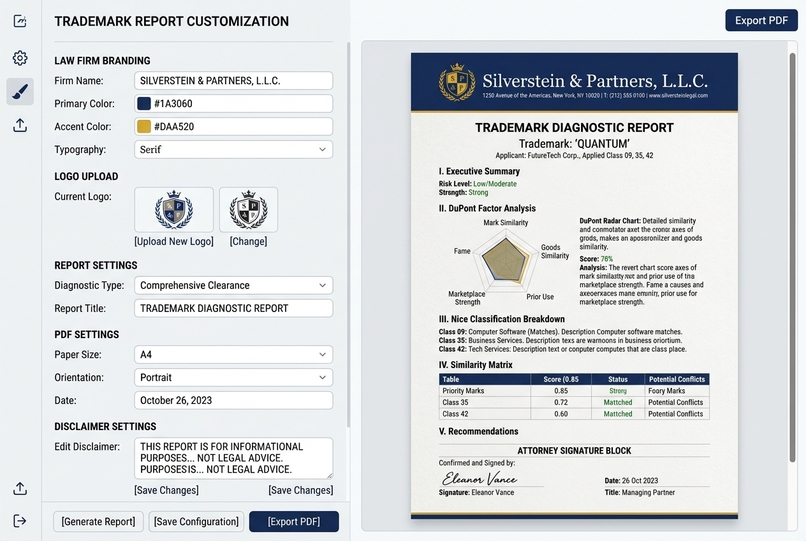Click the logout icon in sidebar
Viewport: 806px width, 541px height.
point(20,521)
